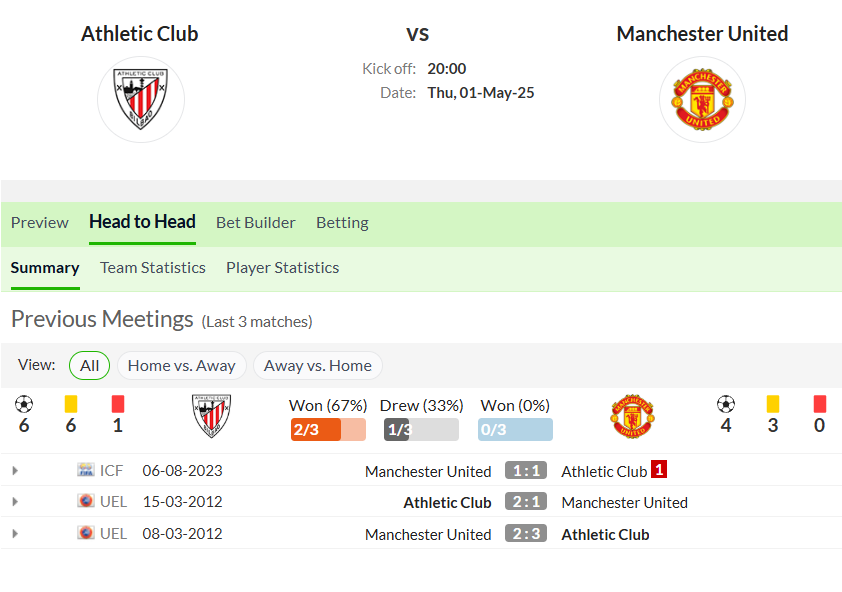Click the 2:3 score for 08-03-2012
Image resolution: width=842 pixels, height=592 pixels.
[526, 533]
